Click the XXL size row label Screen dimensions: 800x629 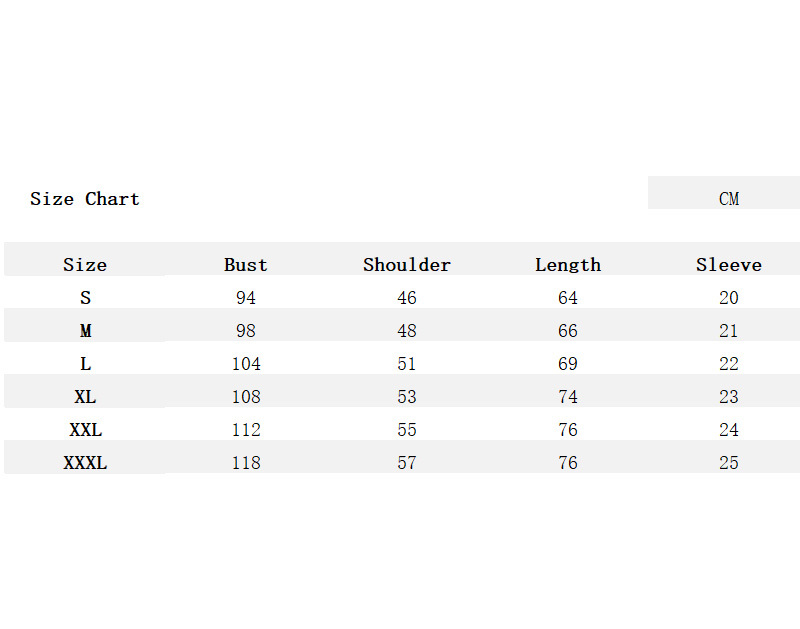coord(85,430)
